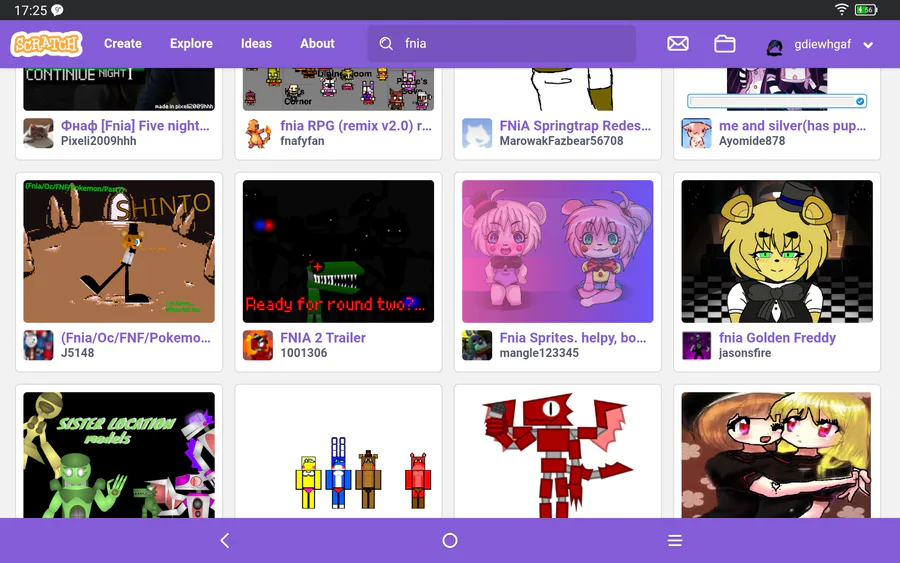Open project fnia RPG (remix v2.0)
The width and height of the screenshot is (900, 563).
[x=356, y=126]
